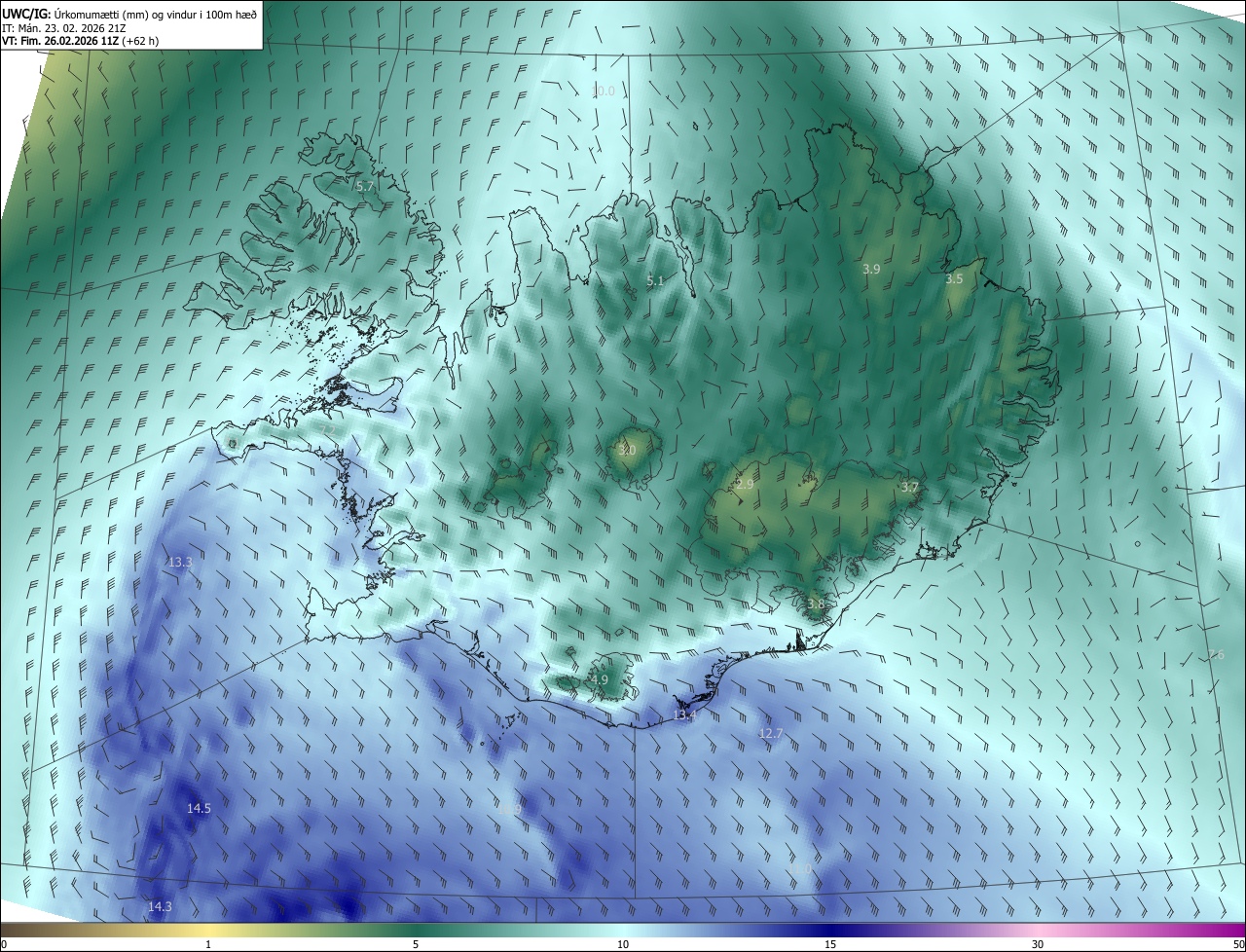Click the colorbar tick label 50
The image size is (1246, 952).
point(1238,944)
